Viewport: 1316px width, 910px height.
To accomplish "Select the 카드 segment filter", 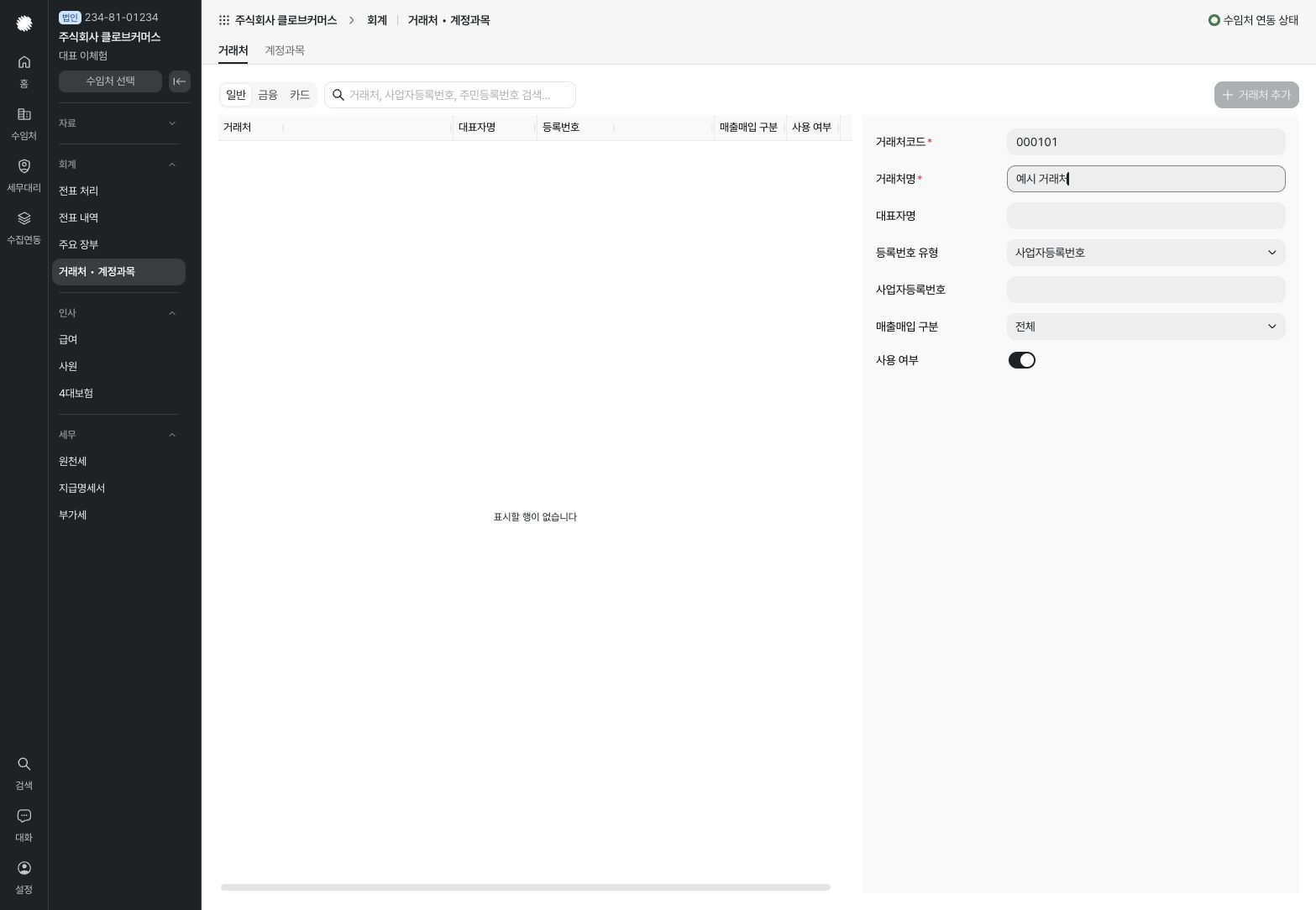I will tap(300, 95).
